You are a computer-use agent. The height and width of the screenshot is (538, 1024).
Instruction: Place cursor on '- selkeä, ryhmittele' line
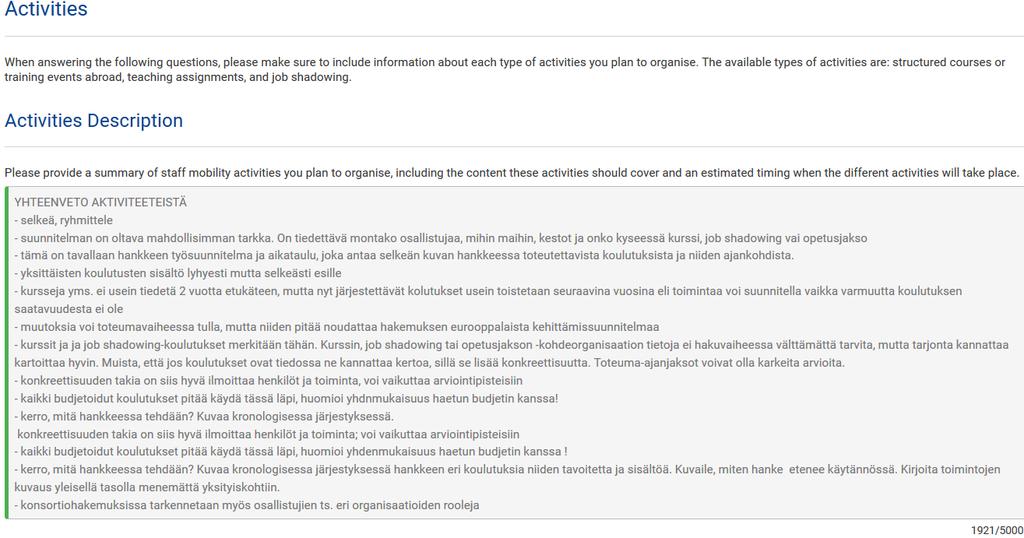click(x=63, y=220)
